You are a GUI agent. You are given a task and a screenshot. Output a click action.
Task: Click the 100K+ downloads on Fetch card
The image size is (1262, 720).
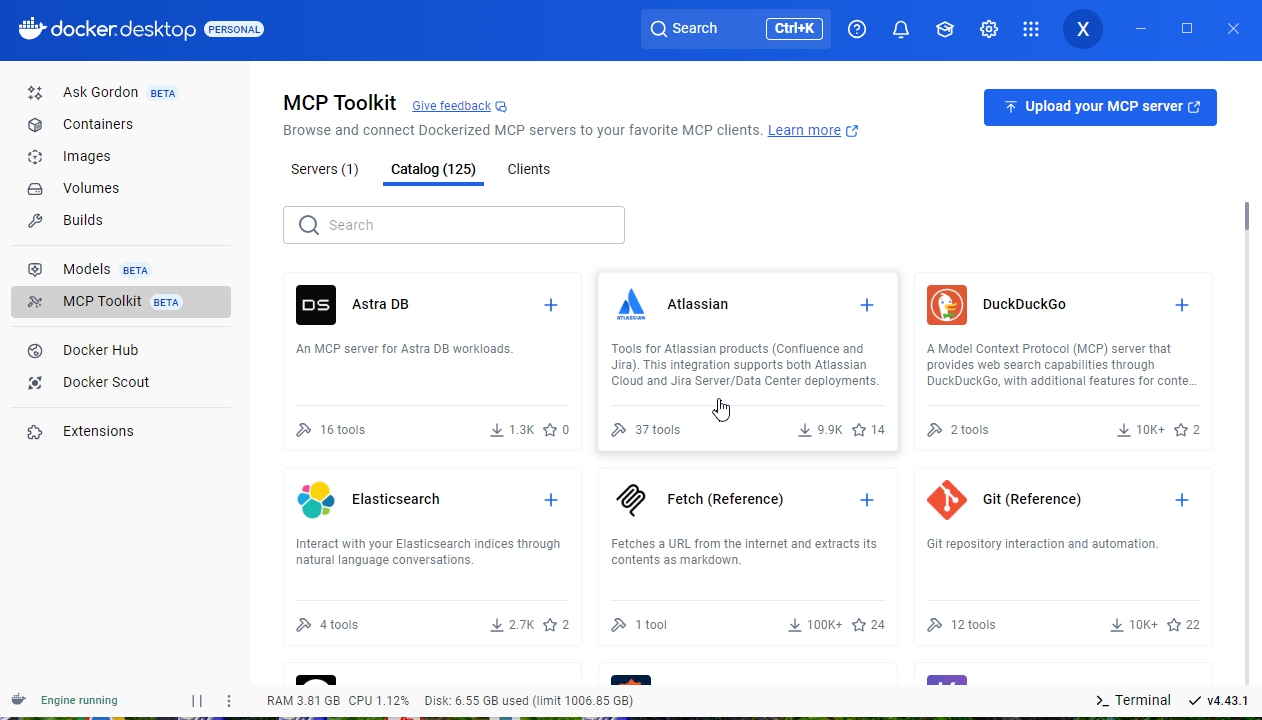pyautogui.click(x=815, y=625)
